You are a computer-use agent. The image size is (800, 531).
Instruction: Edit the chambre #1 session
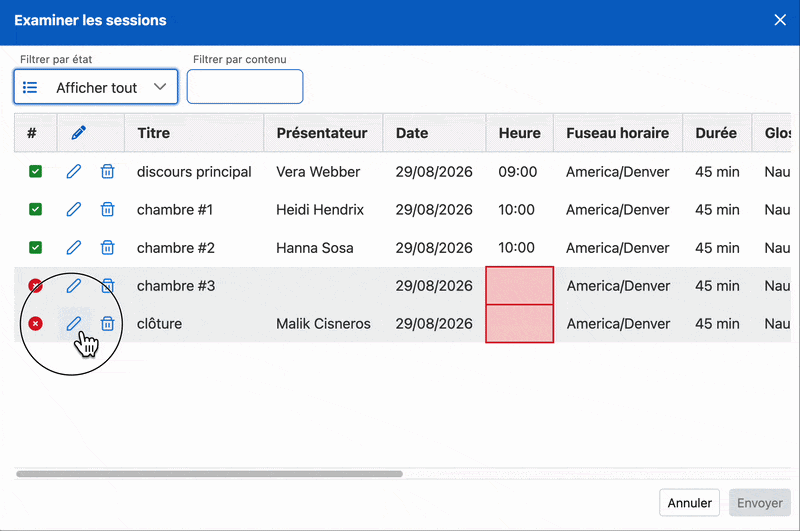[x=73, y=209]
